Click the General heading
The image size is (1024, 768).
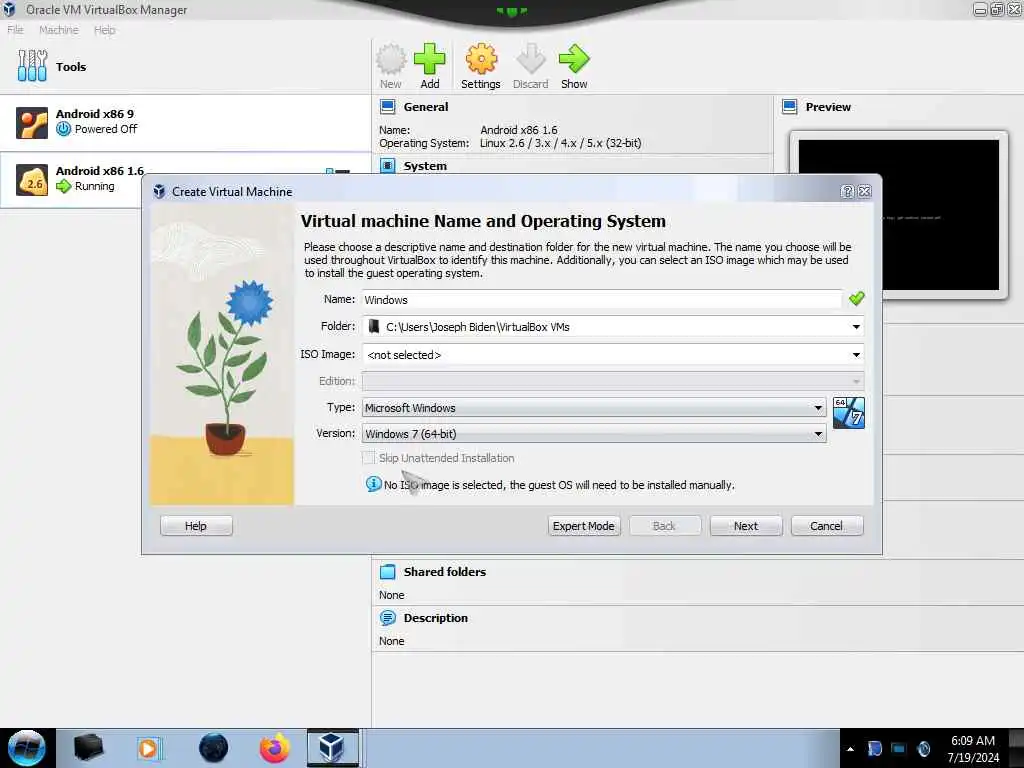click(426, 106)
